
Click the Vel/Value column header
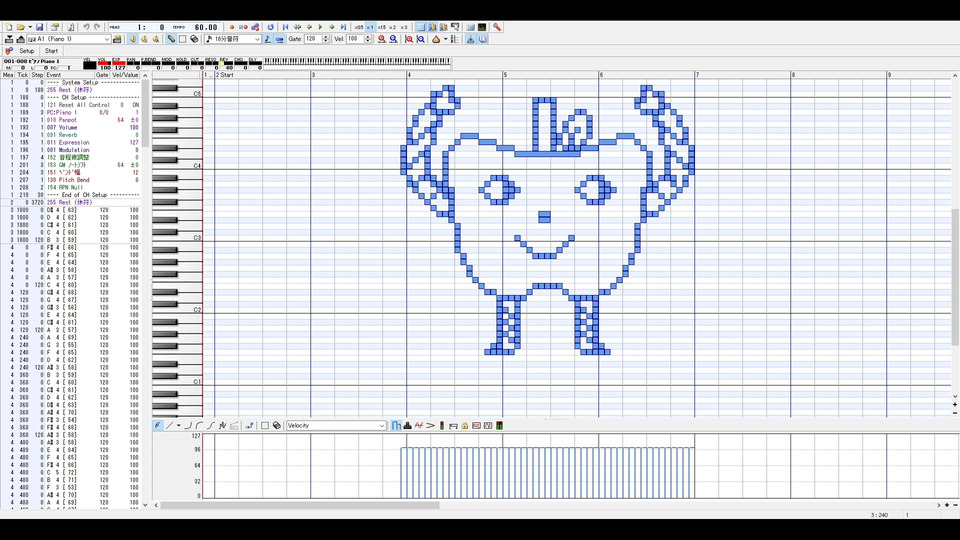click(126, 75)
